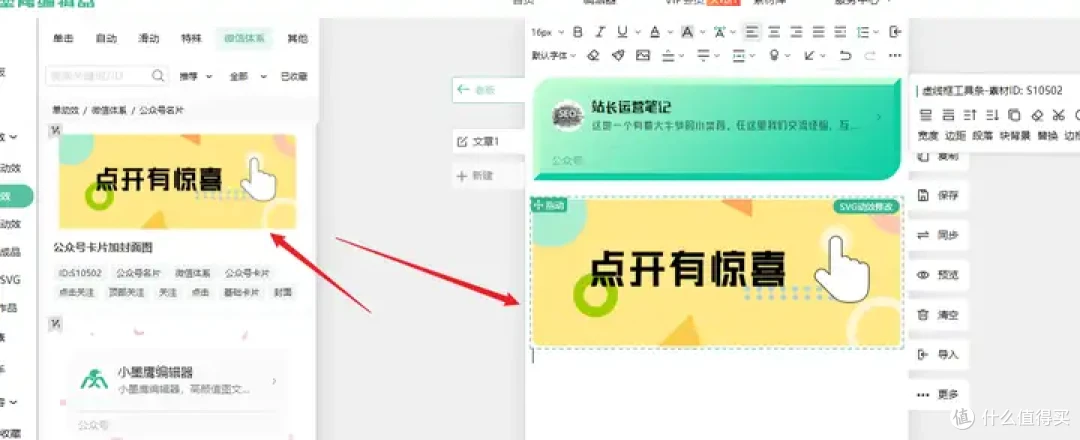Select 点开有惊喜 material thumbnail in left panel
This screenshot has width=1080, height=440.
(x=178, y=181)
